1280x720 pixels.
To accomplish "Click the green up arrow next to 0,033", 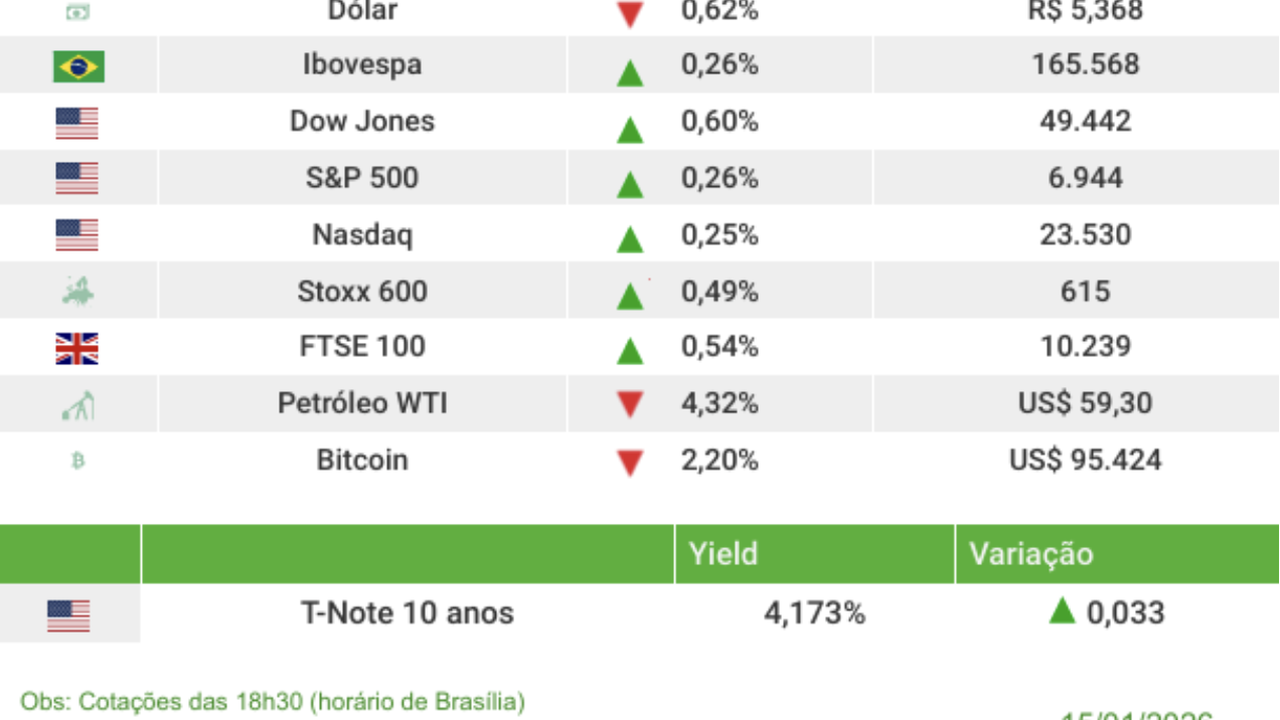I will (x=1062, y=610).
